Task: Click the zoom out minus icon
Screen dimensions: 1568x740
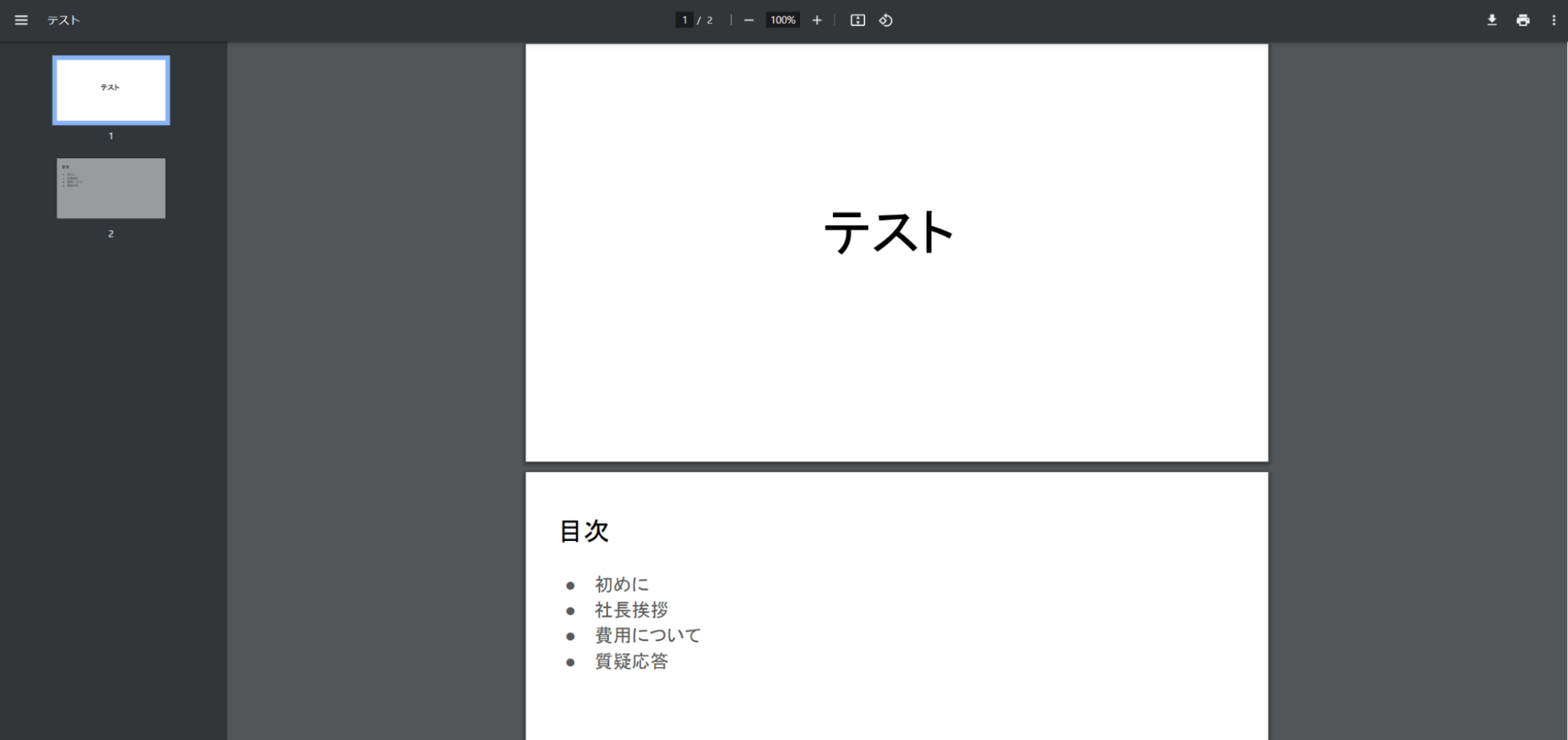Action: pos(748,20)
